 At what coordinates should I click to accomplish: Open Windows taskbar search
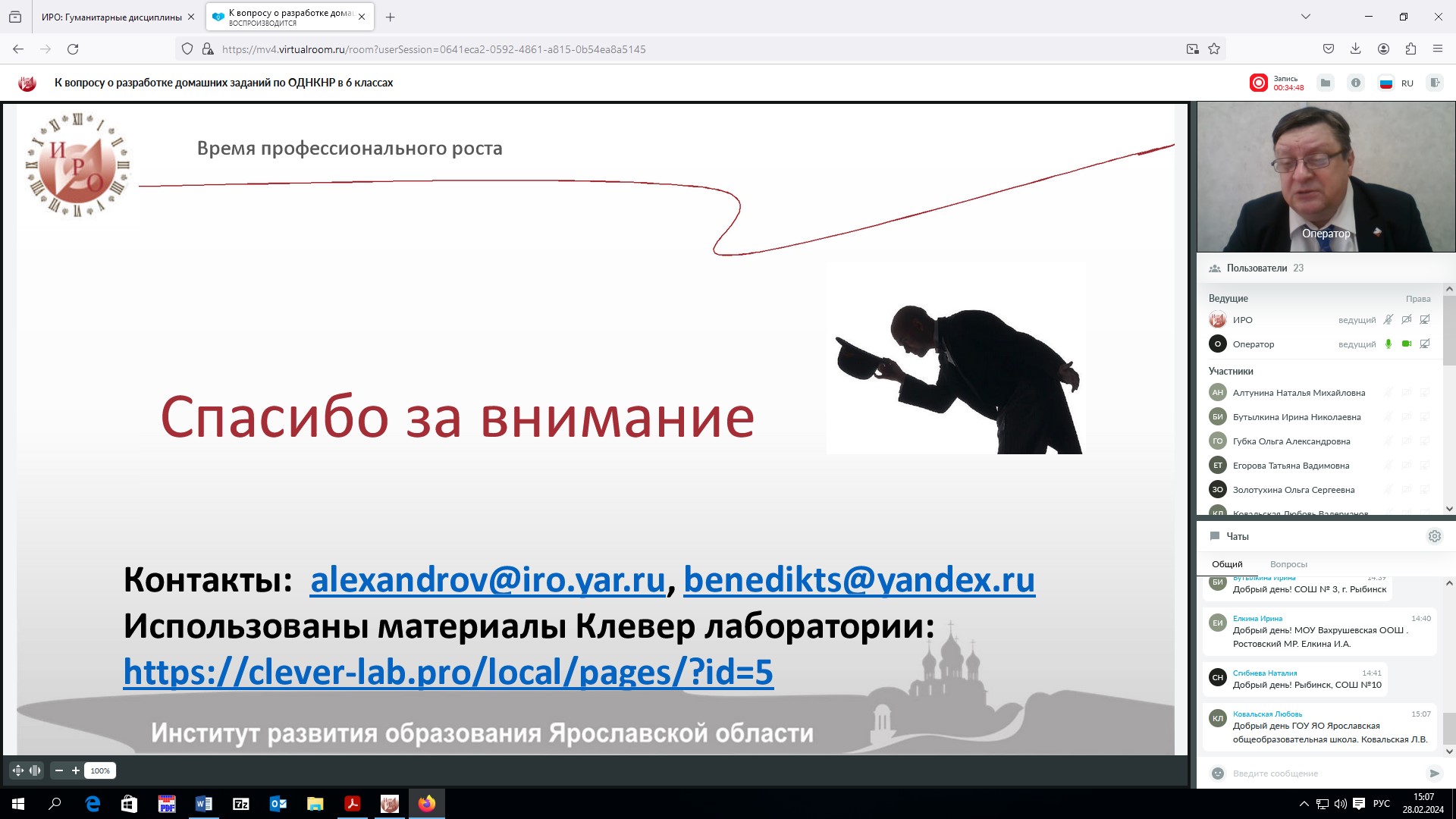coord(55,804)
